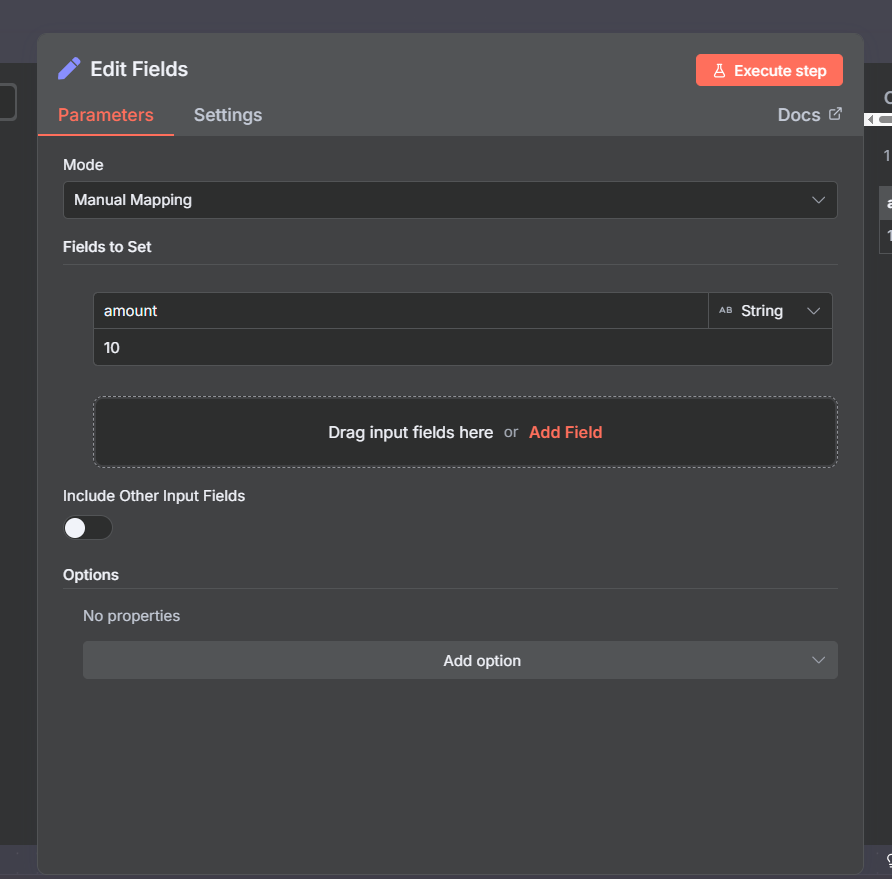Click the external link icon next to Docs
Viewport: 892px width, 879px height.
click(x=836, y=114)
